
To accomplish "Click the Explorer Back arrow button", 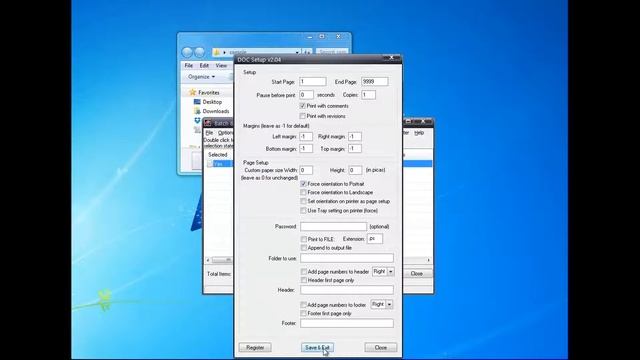I will click(187, 52).
